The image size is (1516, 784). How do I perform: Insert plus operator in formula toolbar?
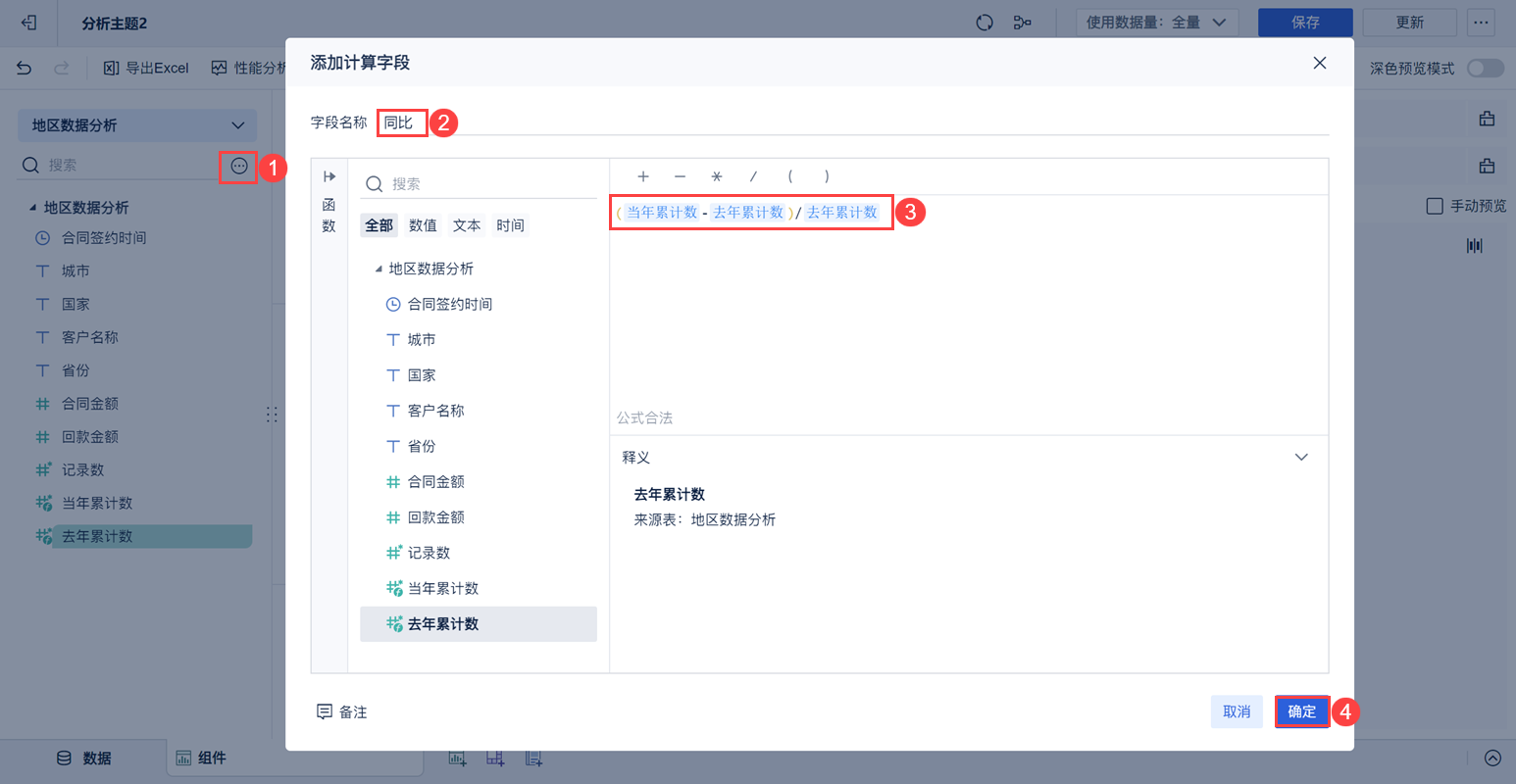(x=643, y=176)
